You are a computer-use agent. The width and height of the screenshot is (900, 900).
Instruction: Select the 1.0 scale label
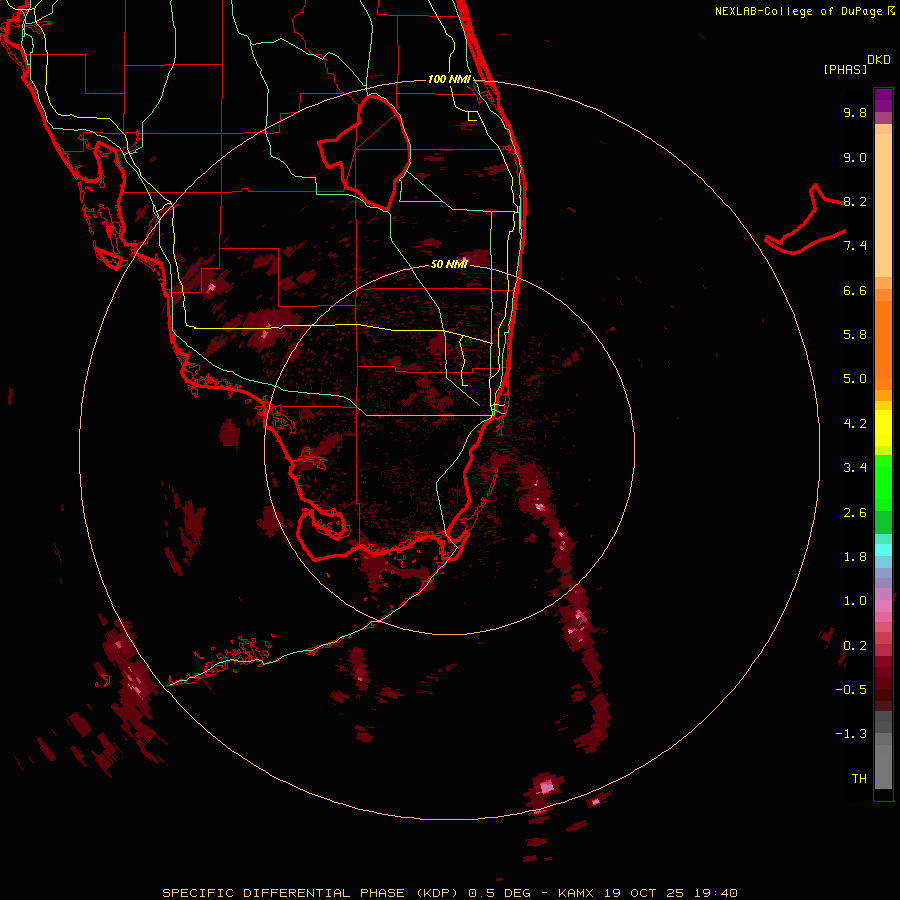pos(855,601)
